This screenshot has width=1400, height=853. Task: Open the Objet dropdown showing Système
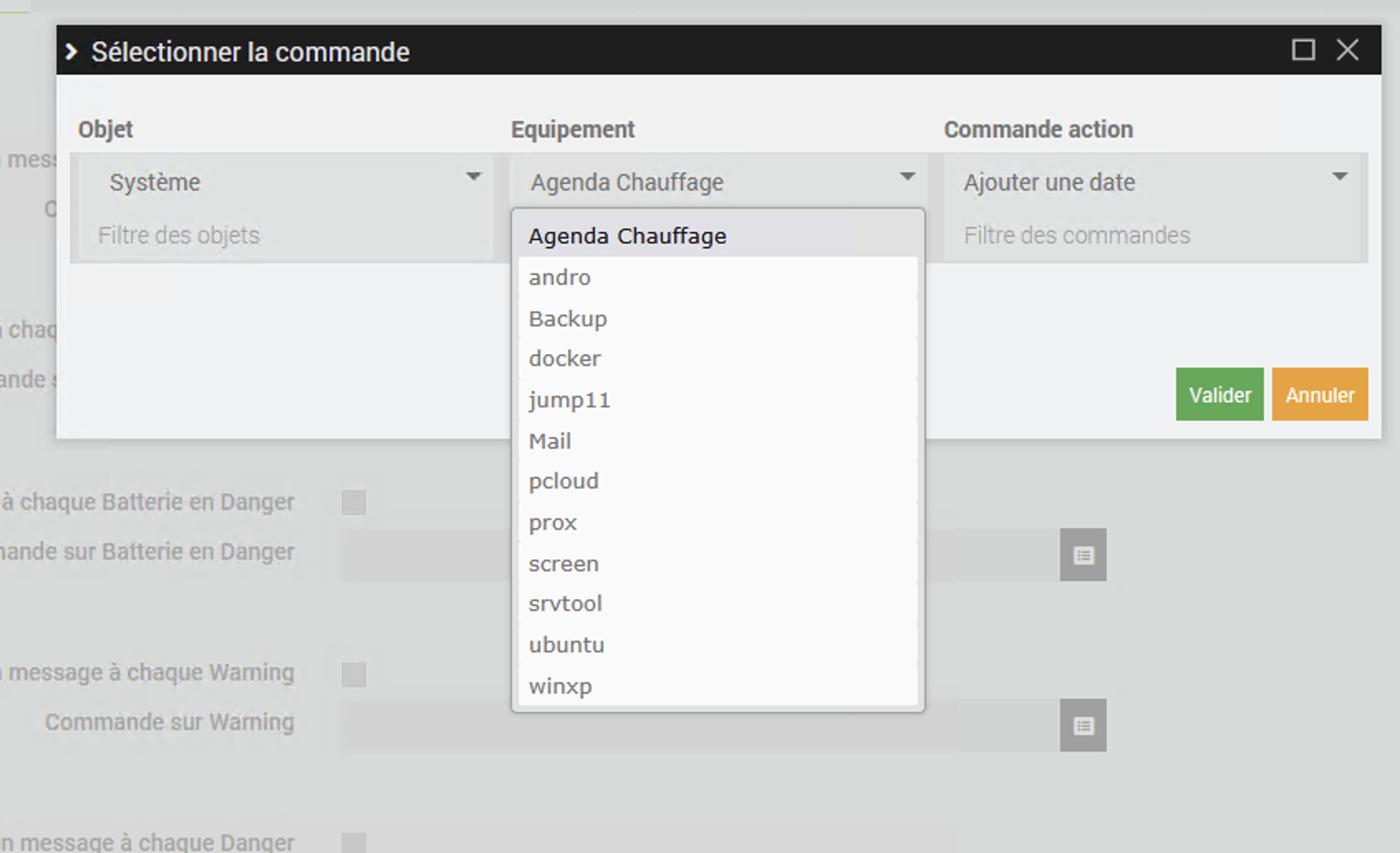(x=286, y=181)
